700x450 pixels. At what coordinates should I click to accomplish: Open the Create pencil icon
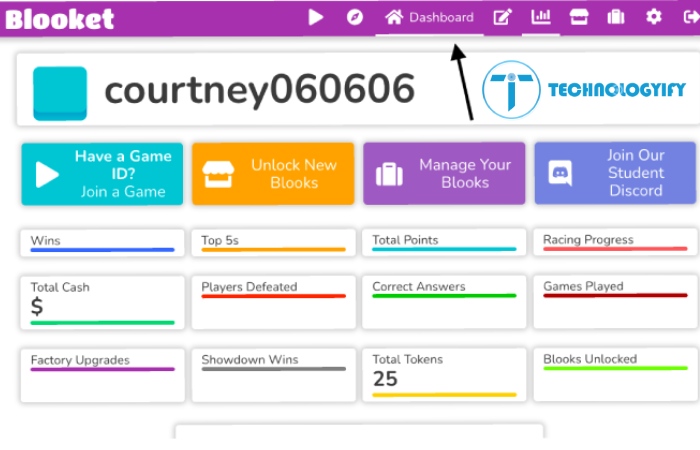coord(502,17)
